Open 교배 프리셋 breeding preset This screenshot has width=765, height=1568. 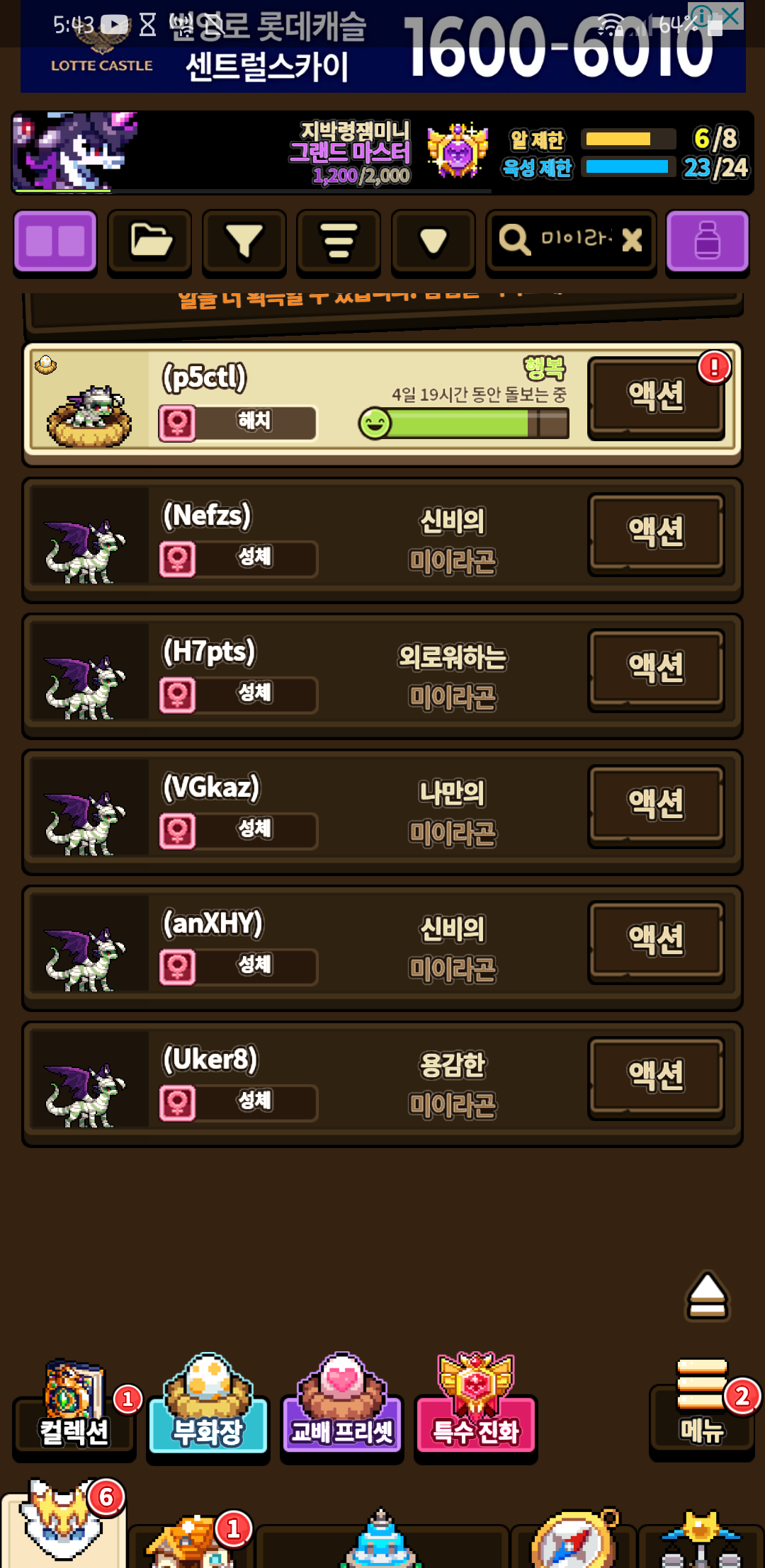pyautogui.click(x=342, y=1407)
